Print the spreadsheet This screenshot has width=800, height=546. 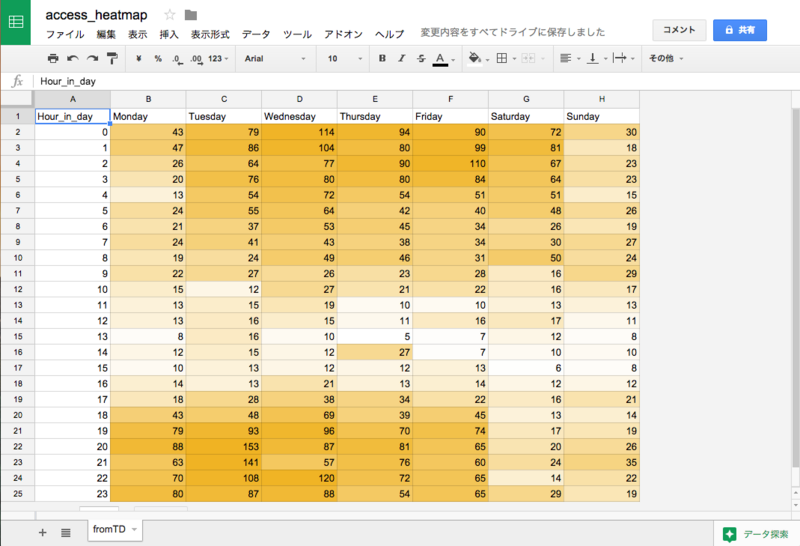click(x=53, y=58)
